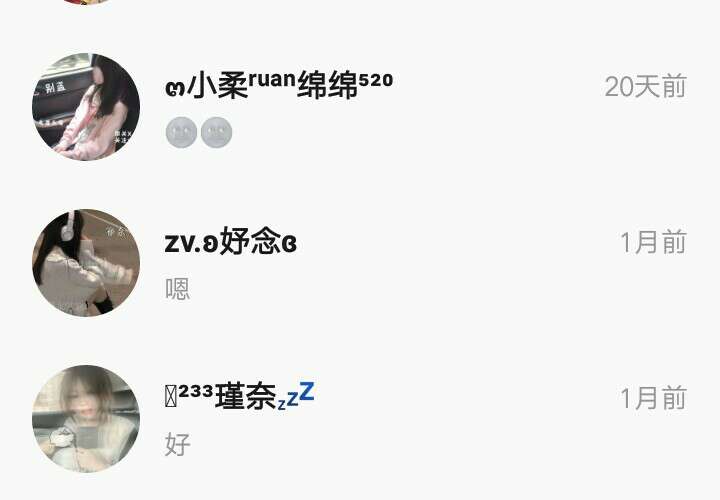The width and height of the screenshot is (720, 500).
Task: Tap the superscript ruan text in 小柔's name
Action: pos(272,79)
